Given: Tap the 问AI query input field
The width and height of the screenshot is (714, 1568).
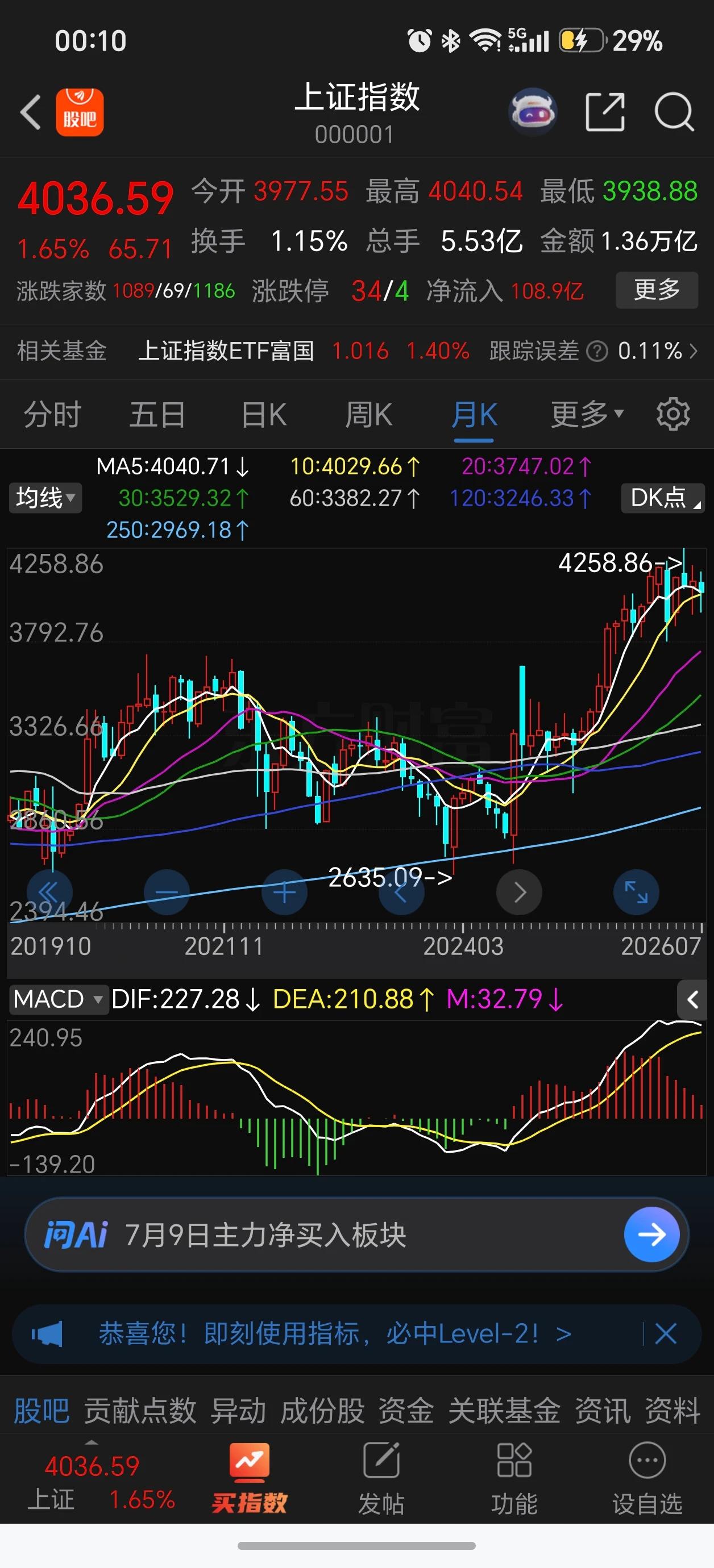Looking at the screenshot, I should tap(356, 1235).
